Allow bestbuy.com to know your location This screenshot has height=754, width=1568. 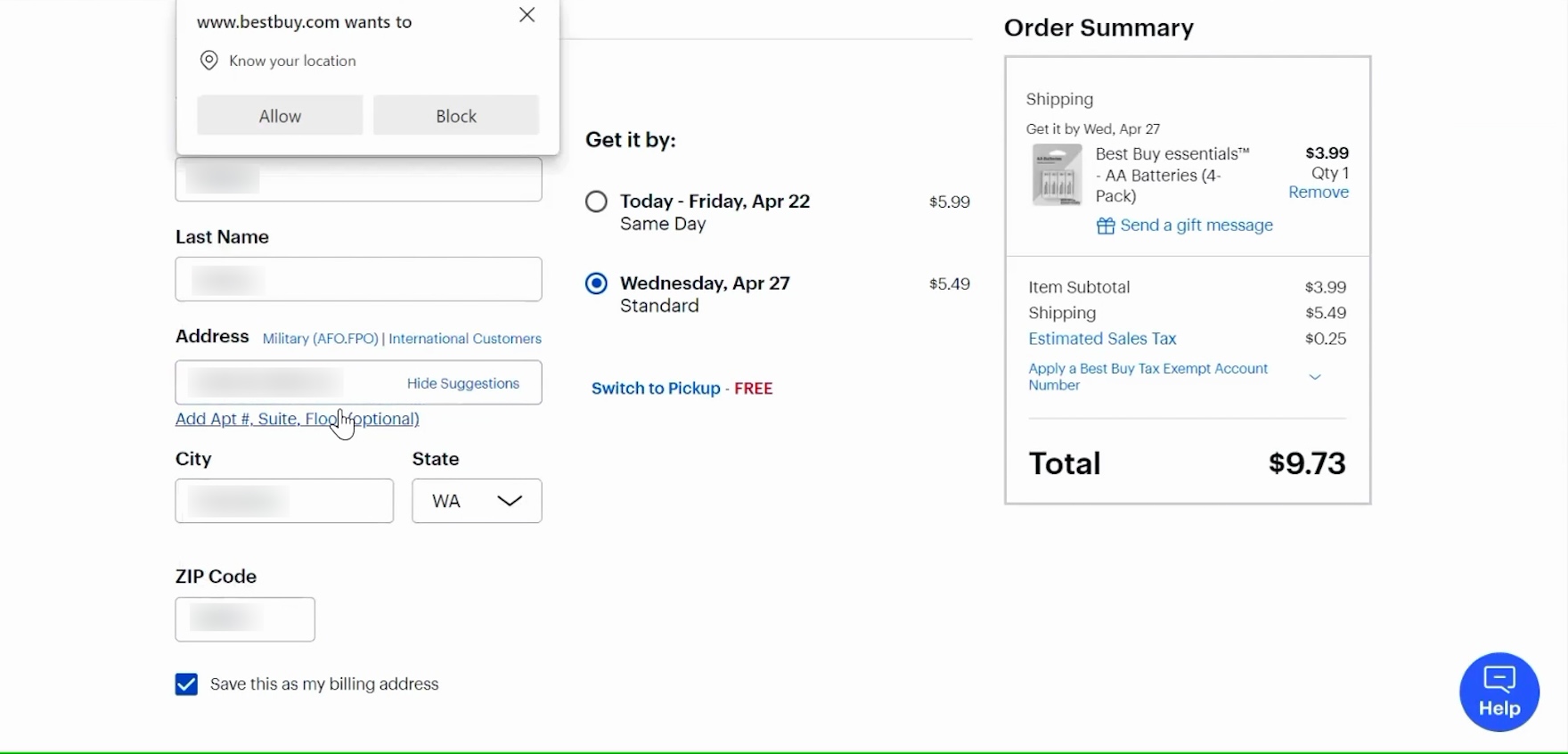tap(280, 116)
